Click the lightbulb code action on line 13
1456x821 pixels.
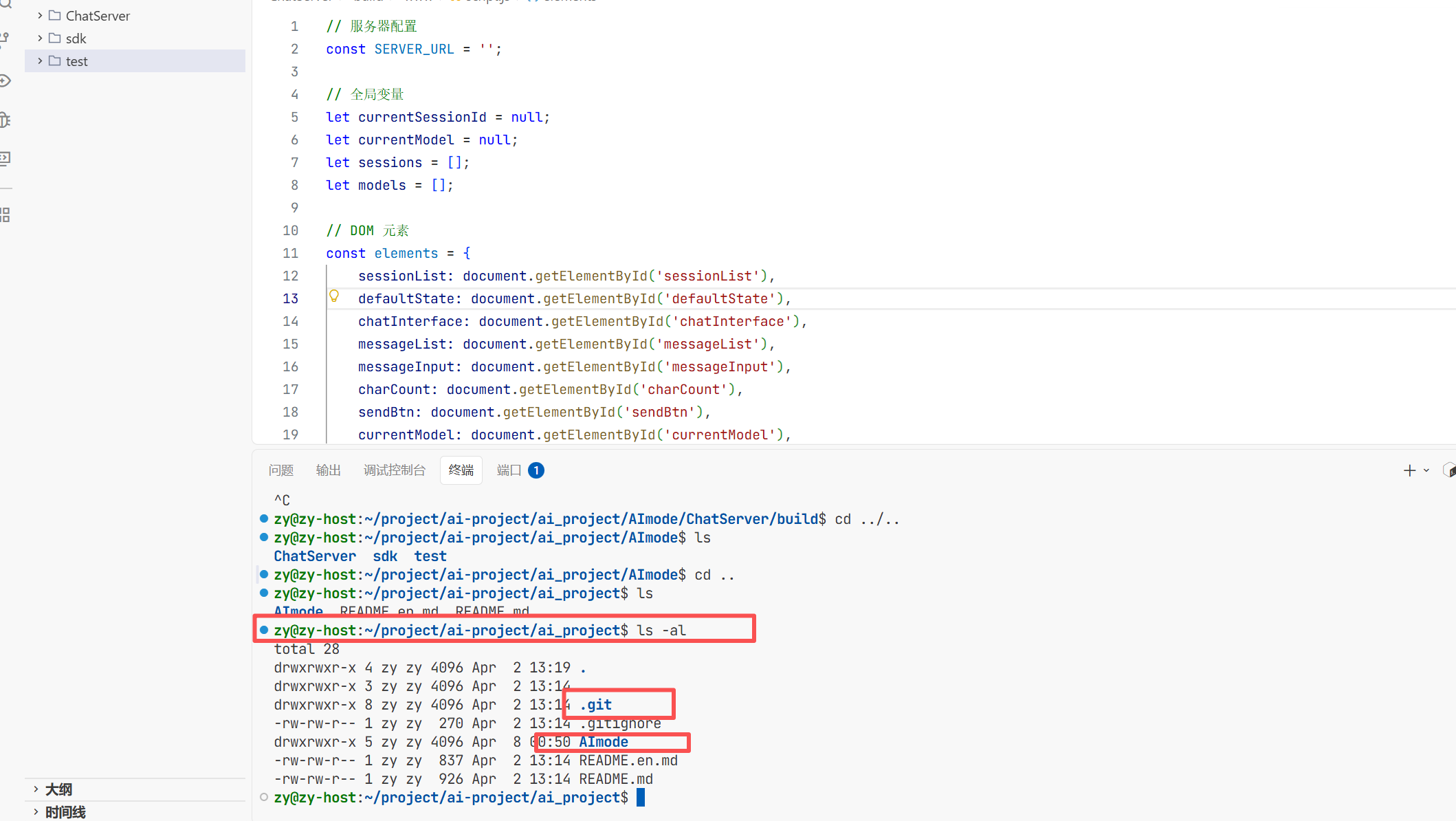(x=334, y=296)
